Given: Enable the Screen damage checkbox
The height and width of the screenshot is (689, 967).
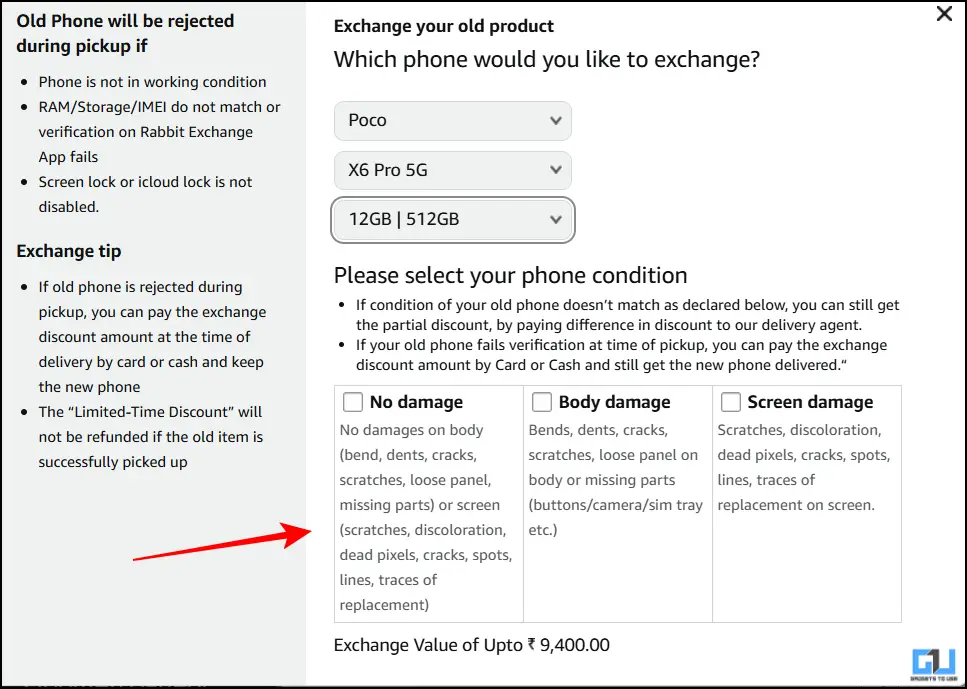Looking at the screenshot, I should point(731,402).
